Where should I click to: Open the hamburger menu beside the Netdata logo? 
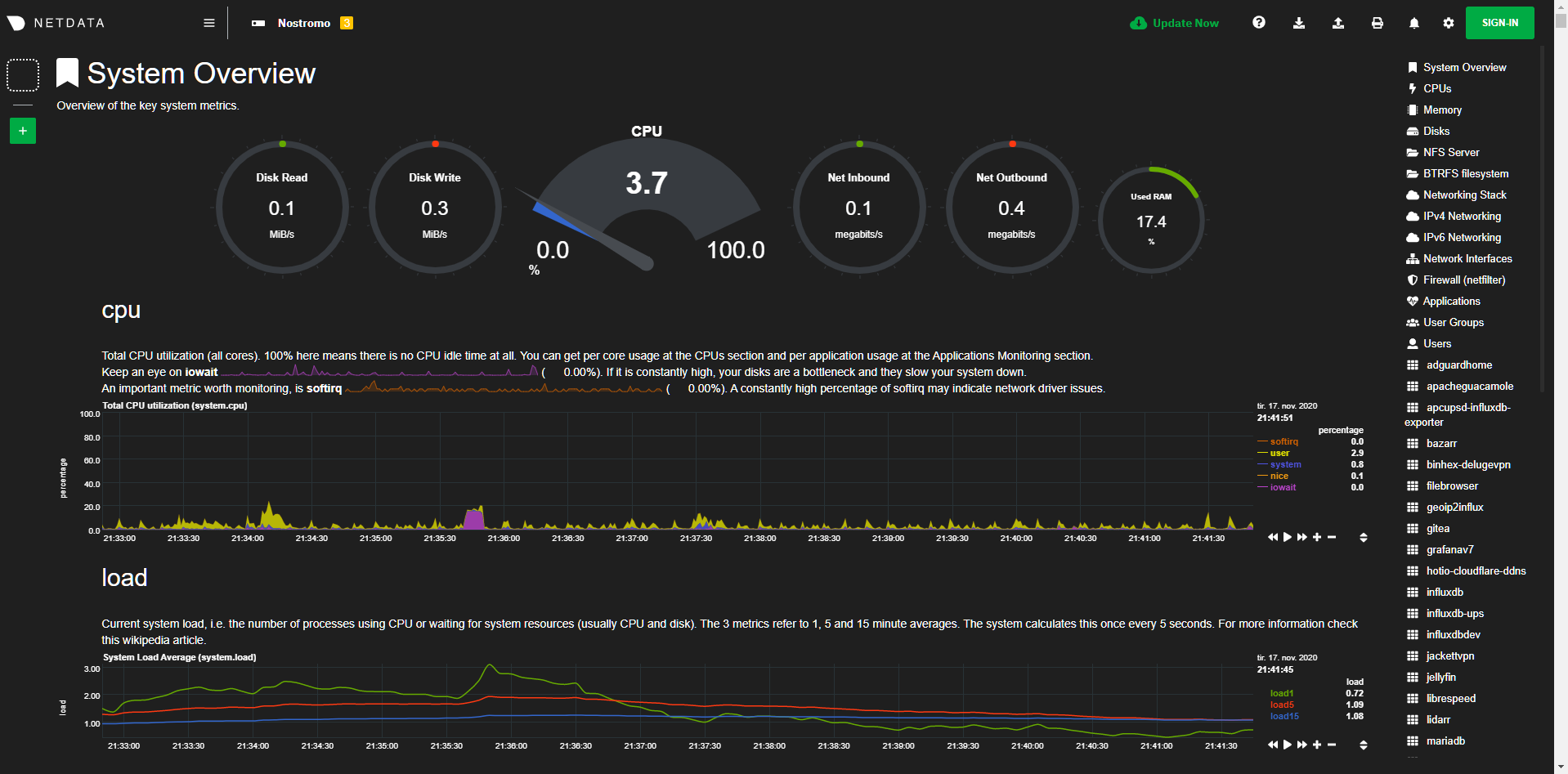209,23
